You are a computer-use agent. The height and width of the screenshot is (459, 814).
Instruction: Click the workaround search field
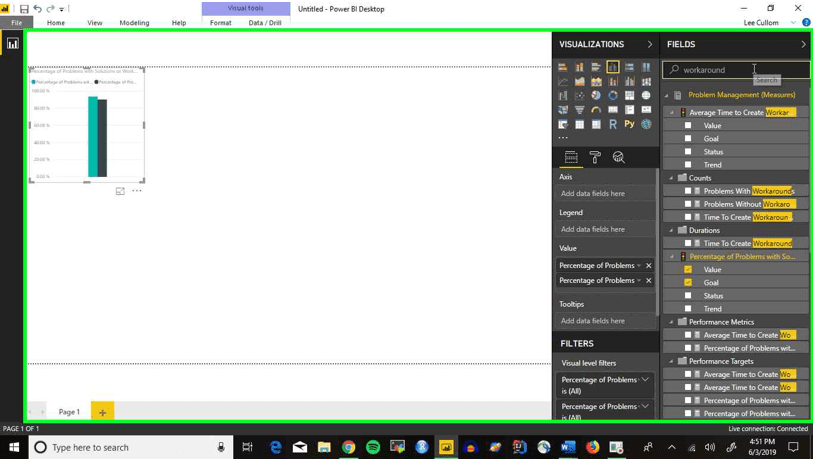[x=736, y=70]
